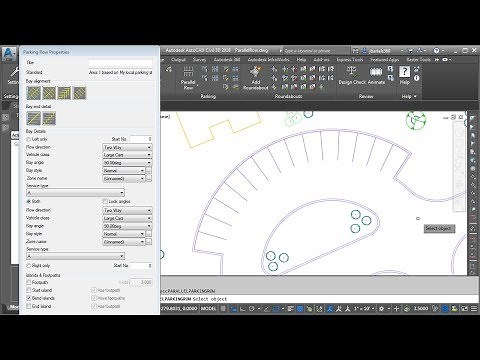
Task: Switch to the Autodesk 360 ribbon tab
Action: click(227, 60)
